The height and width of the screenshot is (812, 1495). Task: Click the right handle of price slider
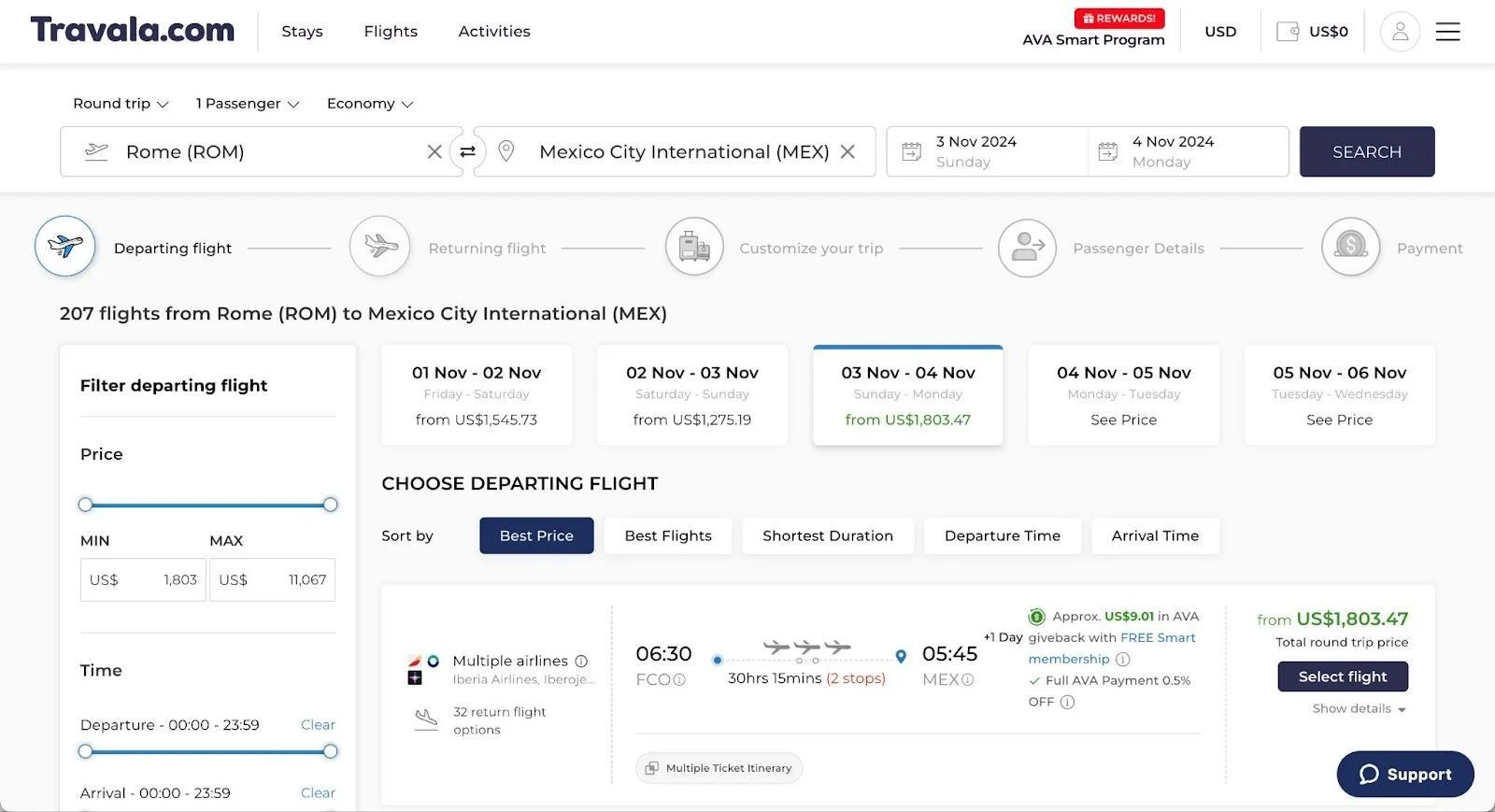pyautogui.click(x=330, y=505)
